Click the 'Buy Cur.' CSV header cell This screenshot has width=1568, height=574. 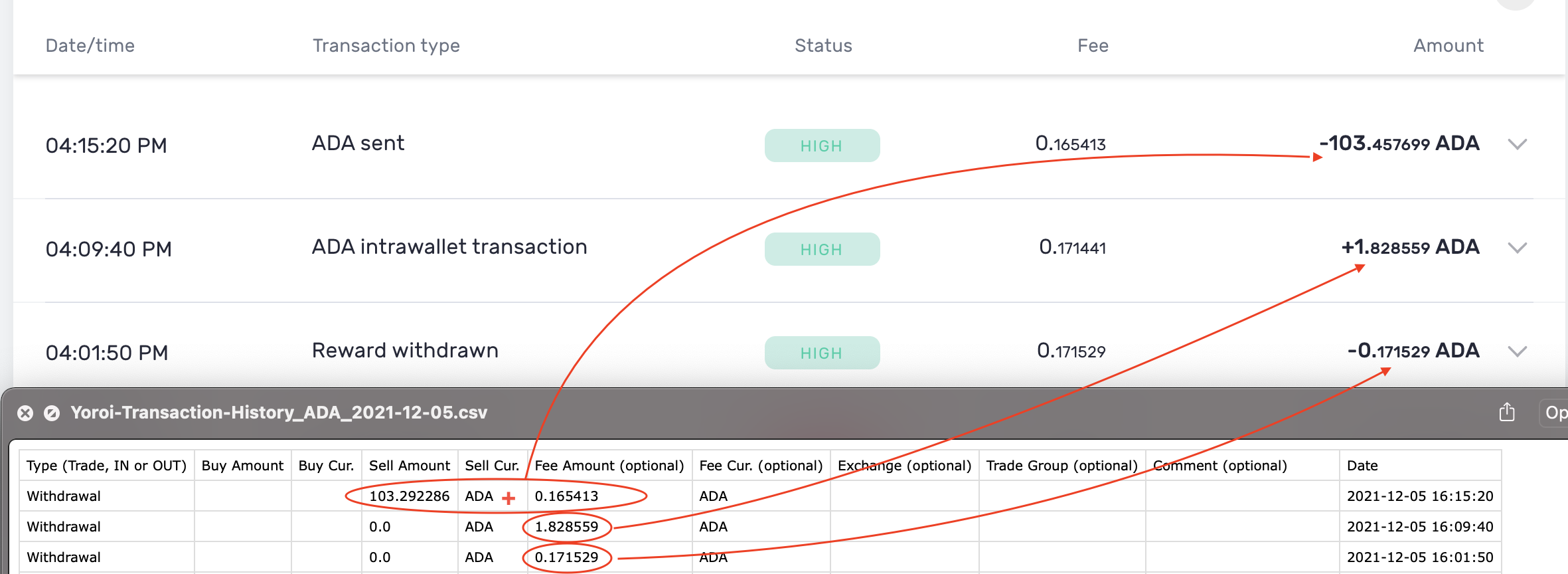(326, 466)
